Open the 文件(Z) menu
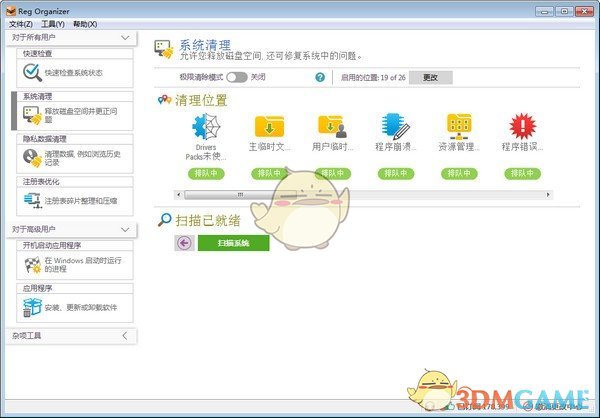The image size is (600, 418). click(21, 24)
